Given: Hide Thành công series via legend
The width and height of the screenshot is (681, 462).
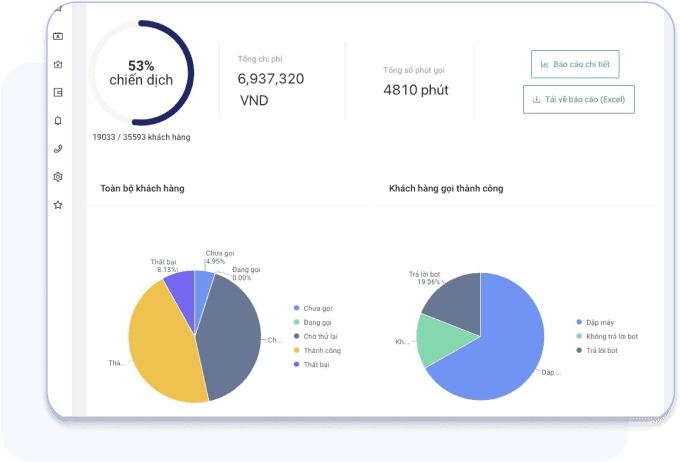Looking at the screenshot, I should tap(321, 350).
